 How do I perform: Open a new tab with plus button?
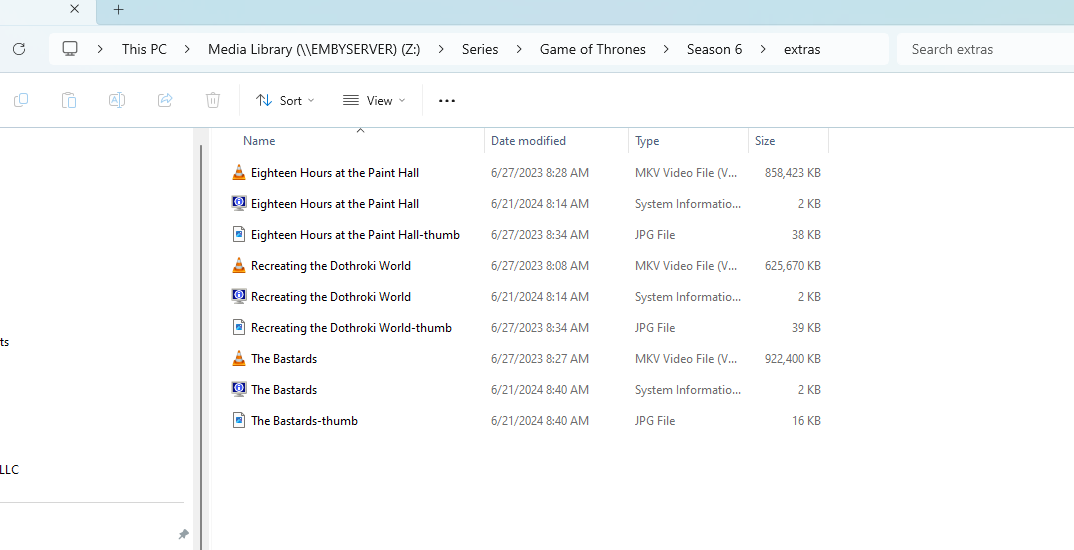pyautogui.click(x=118, y=10)
